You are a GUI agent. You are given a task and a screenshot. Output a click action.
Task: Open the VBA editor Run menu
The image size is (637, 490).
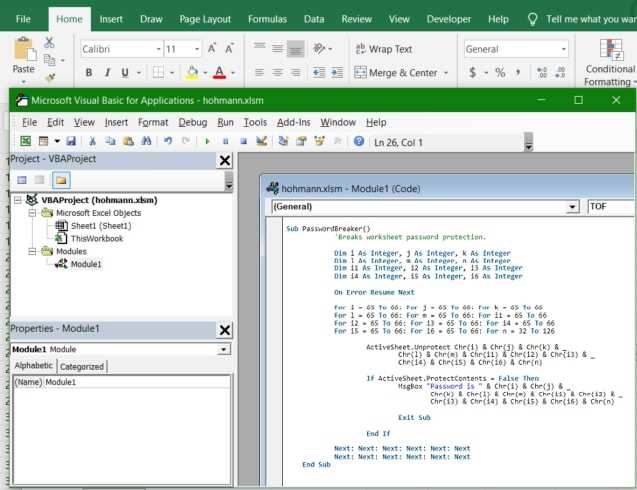pos(225,122)
